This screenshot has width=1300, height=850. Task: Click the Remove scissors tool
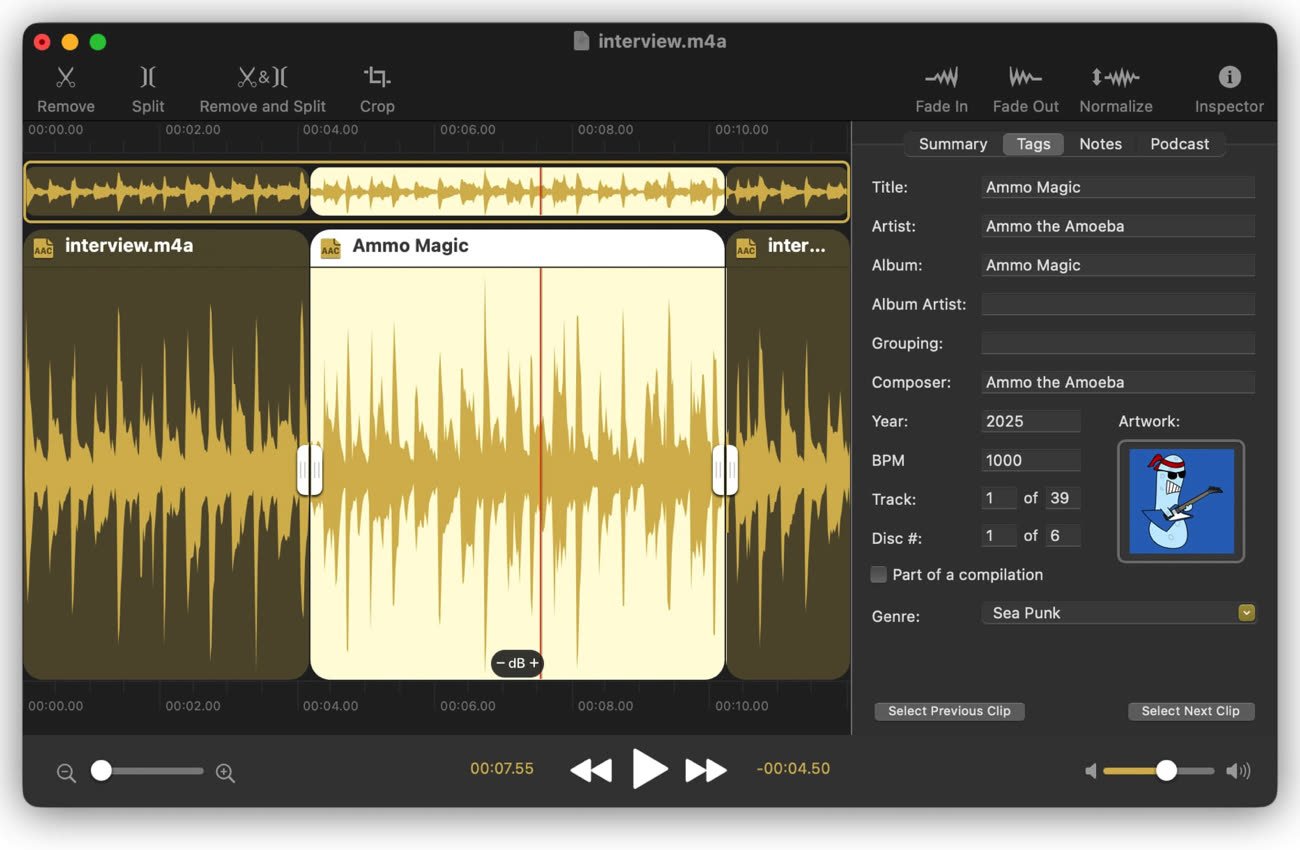66,78
